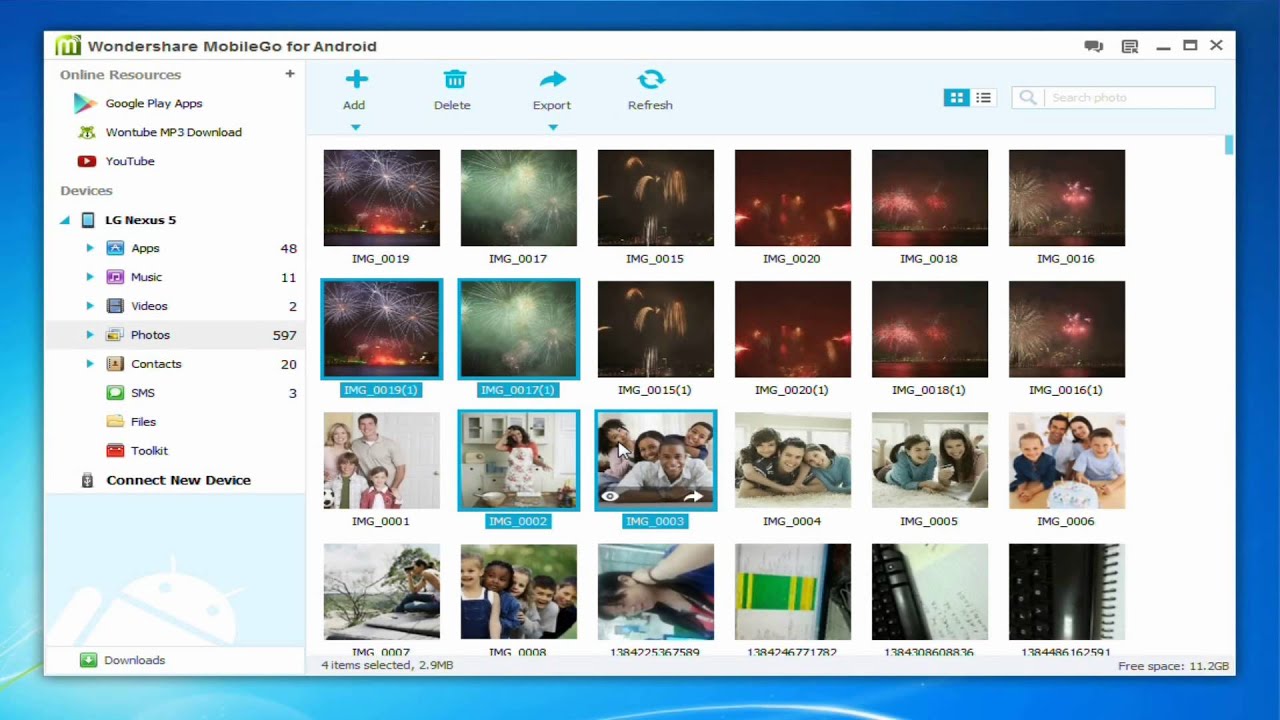1280x720 pixels.
Task: Click the YouTube icon
Action: (x=87, y=161)
